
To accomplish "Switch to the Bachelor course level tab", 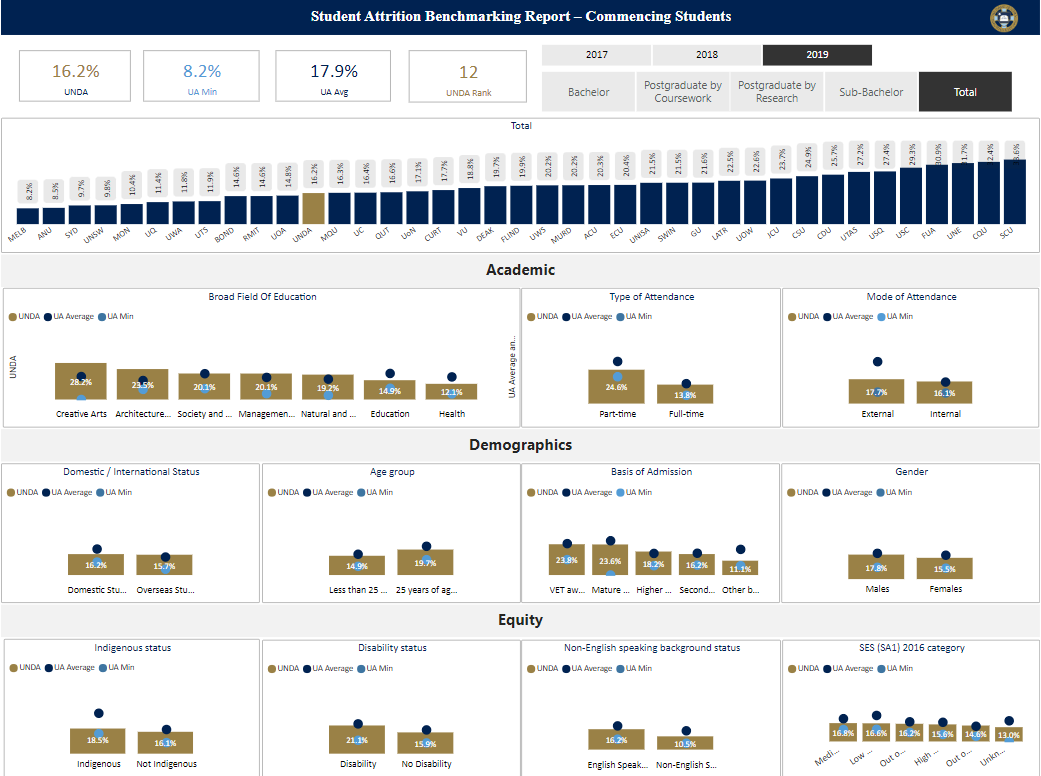I will (588, 92).
